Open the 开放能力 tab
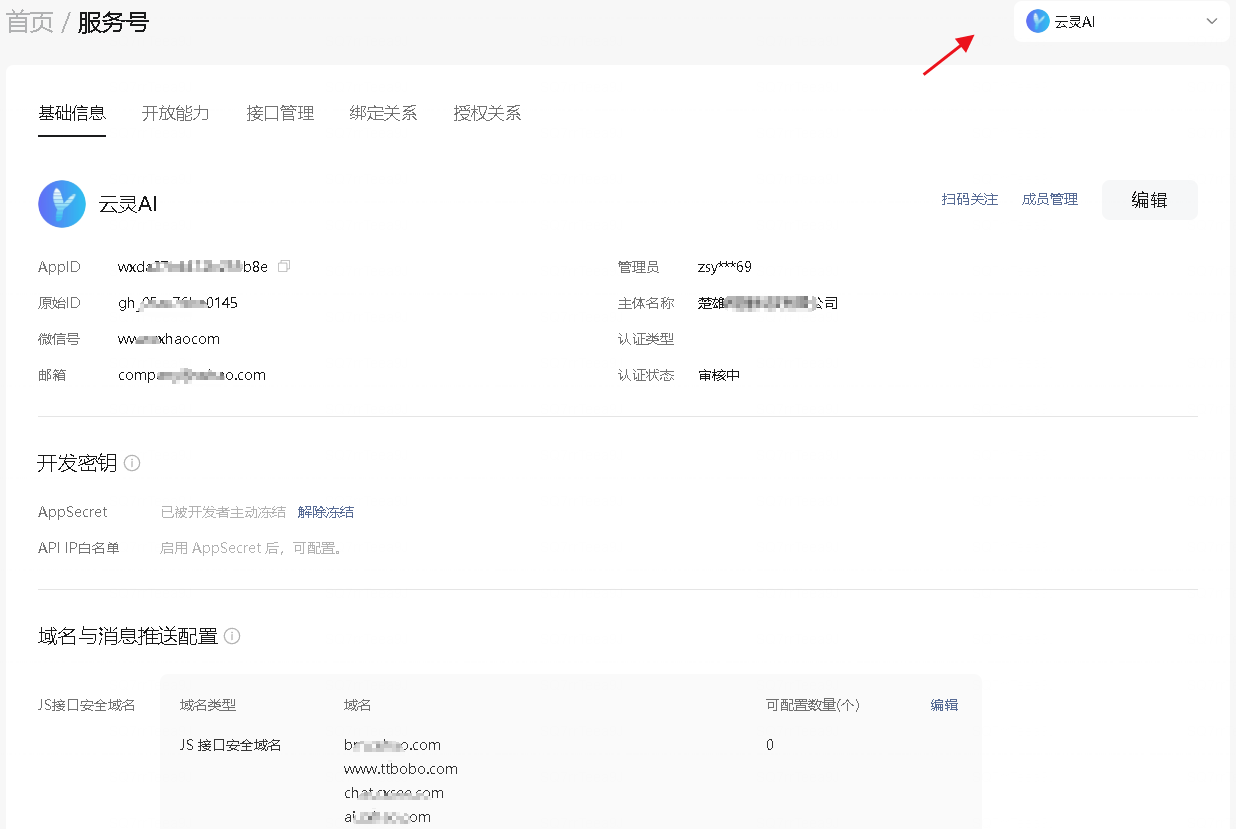1236x829 pixels. pos(176,113)
